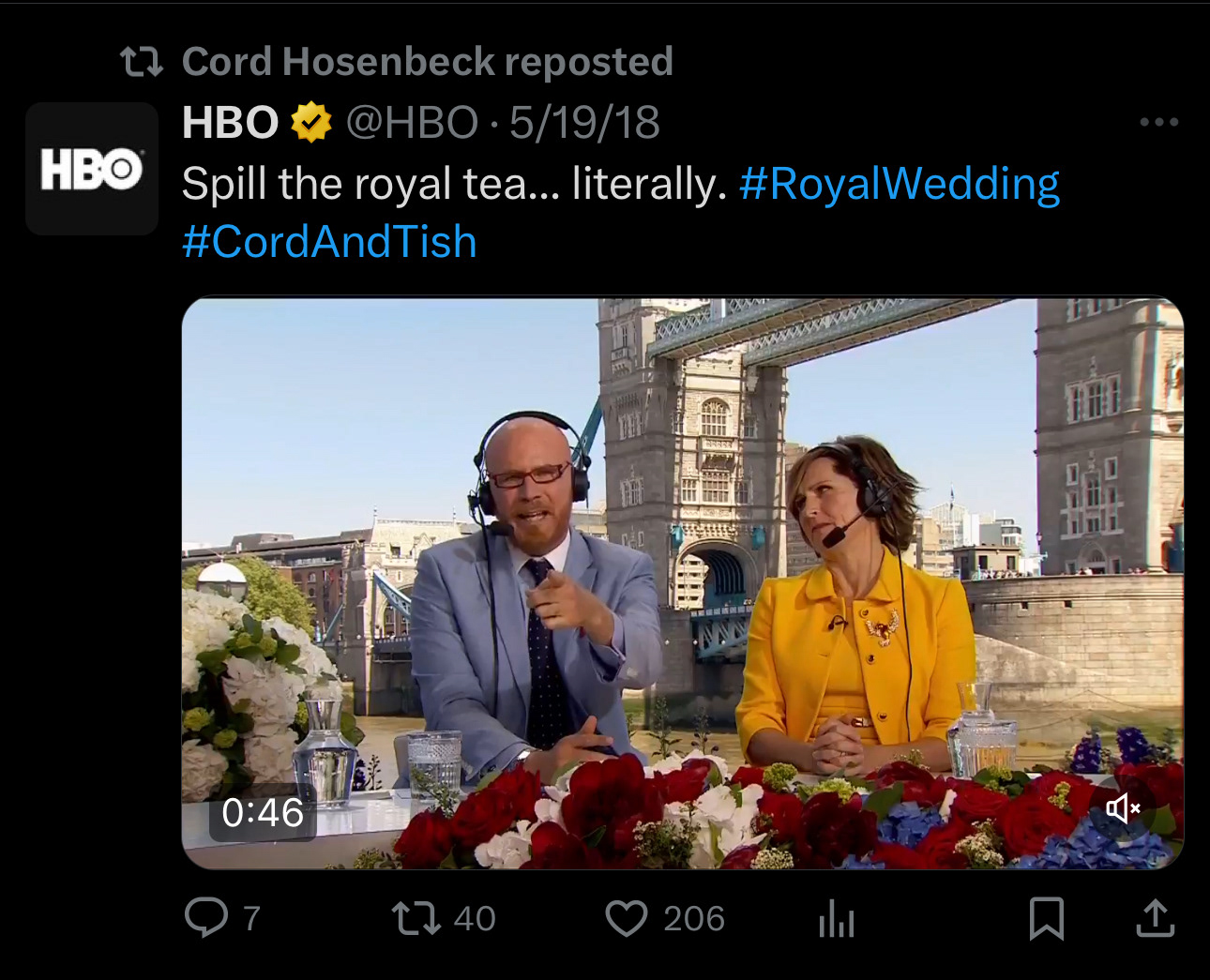Click the HBO display name
The width and height of the screenshot is (1210, 980).
[x=230, y=123]
